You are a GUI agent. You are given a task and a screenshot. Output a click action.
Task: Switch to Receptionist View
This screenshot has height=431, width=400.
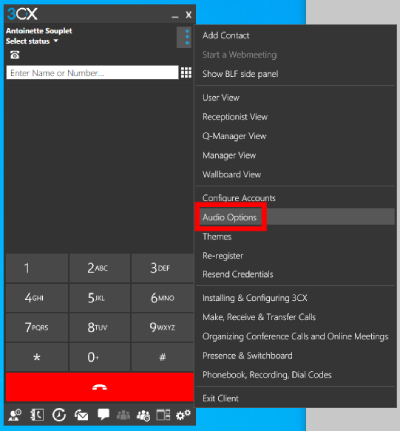pos(295,117)
